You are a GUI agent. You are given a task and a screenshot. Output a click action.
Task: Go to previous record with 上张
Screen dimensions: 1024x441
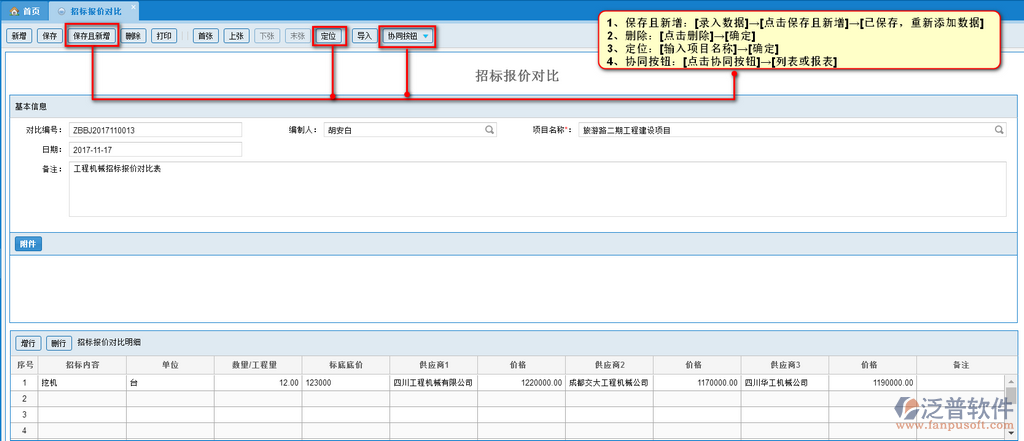[x=236, y=36]
